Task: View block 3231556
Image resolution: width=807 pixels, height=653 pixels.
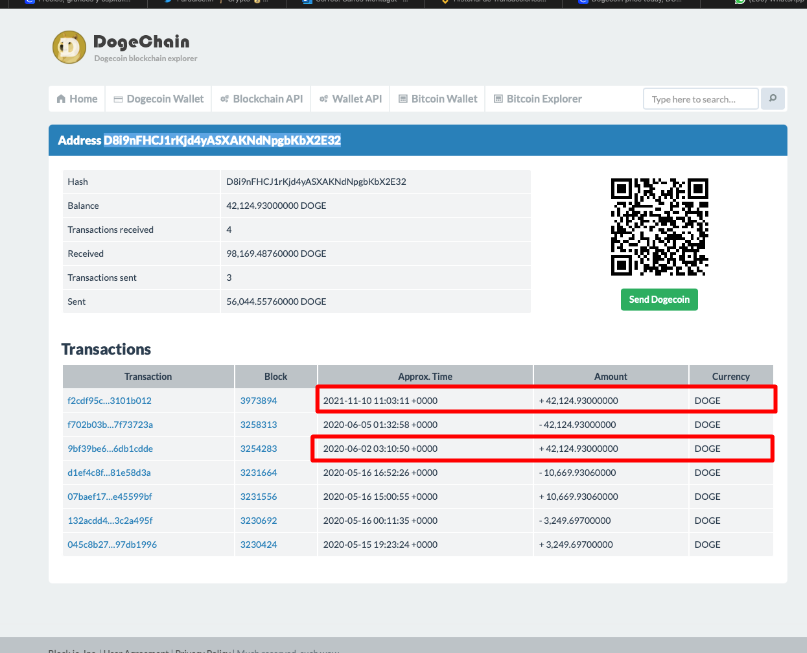Action: (258, 497)
